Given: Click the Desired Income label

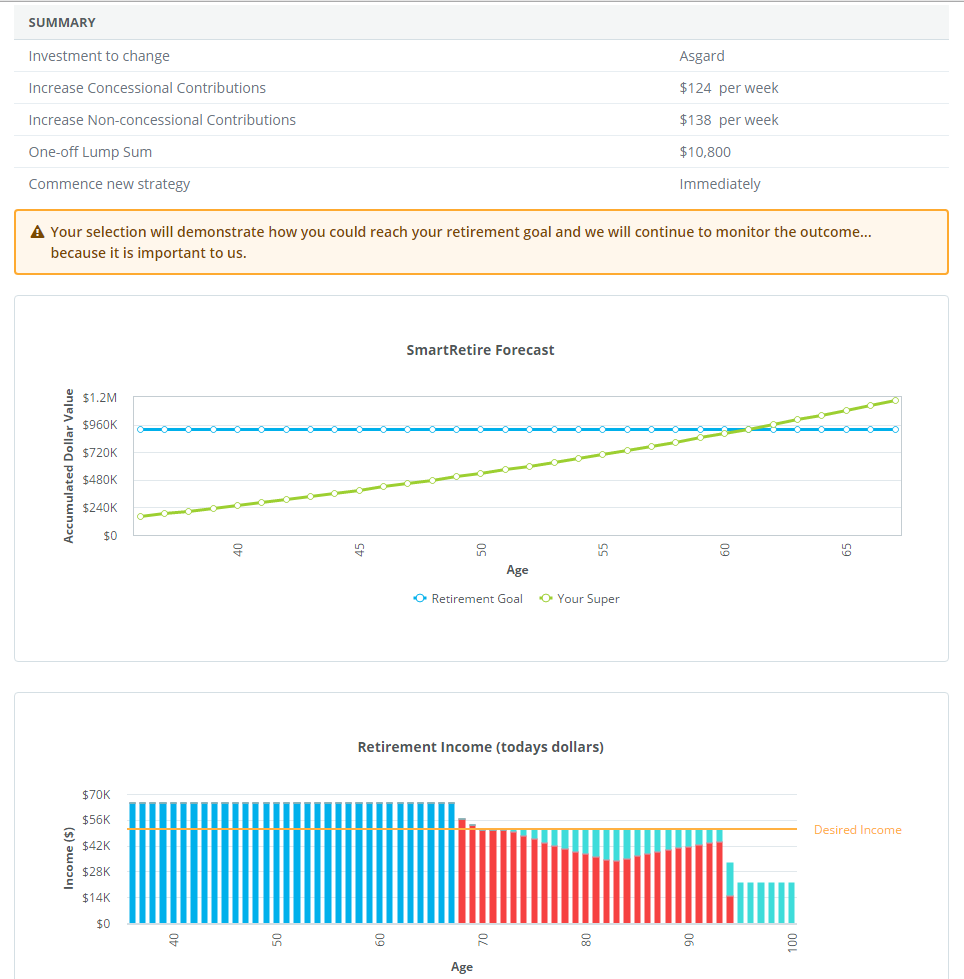Looking at the screenshot, I should tap(857, 830).
